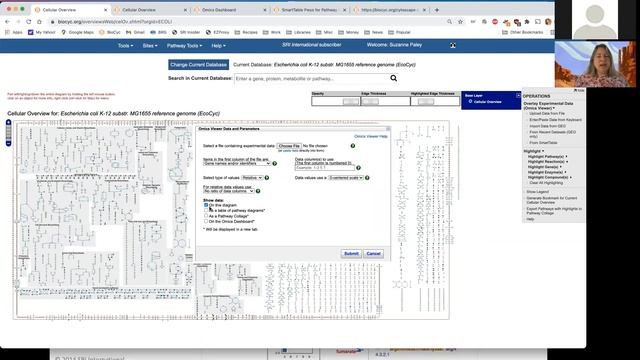Close the Omics Viewer dialog with X icon

[x=388, y=129]
